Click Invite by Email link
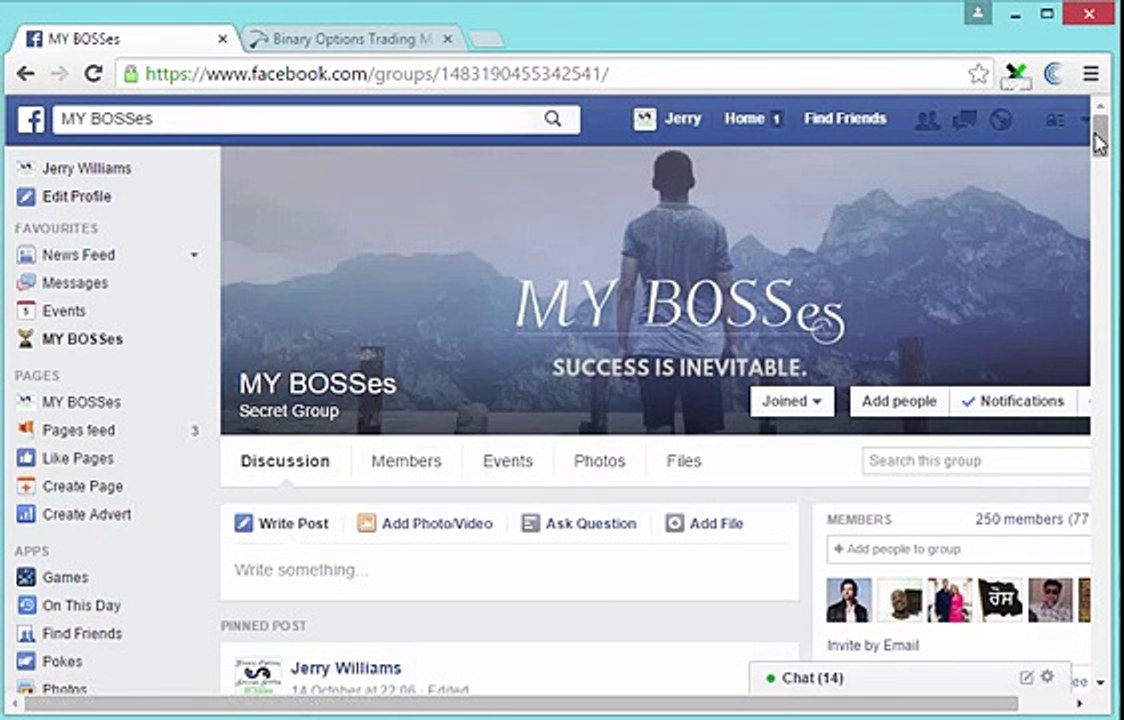This screenshot has height=720, width=1124. [872, 645]
